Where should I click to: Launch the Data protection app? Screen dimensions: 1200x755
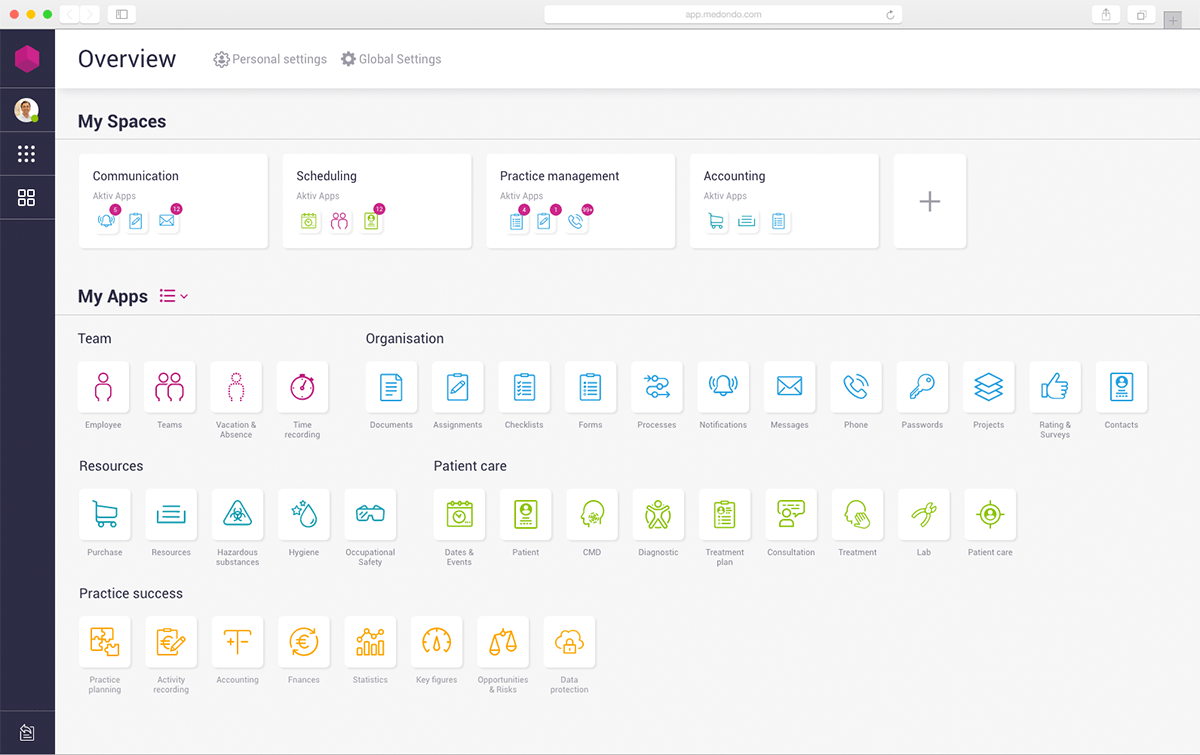tap(569, 642)
